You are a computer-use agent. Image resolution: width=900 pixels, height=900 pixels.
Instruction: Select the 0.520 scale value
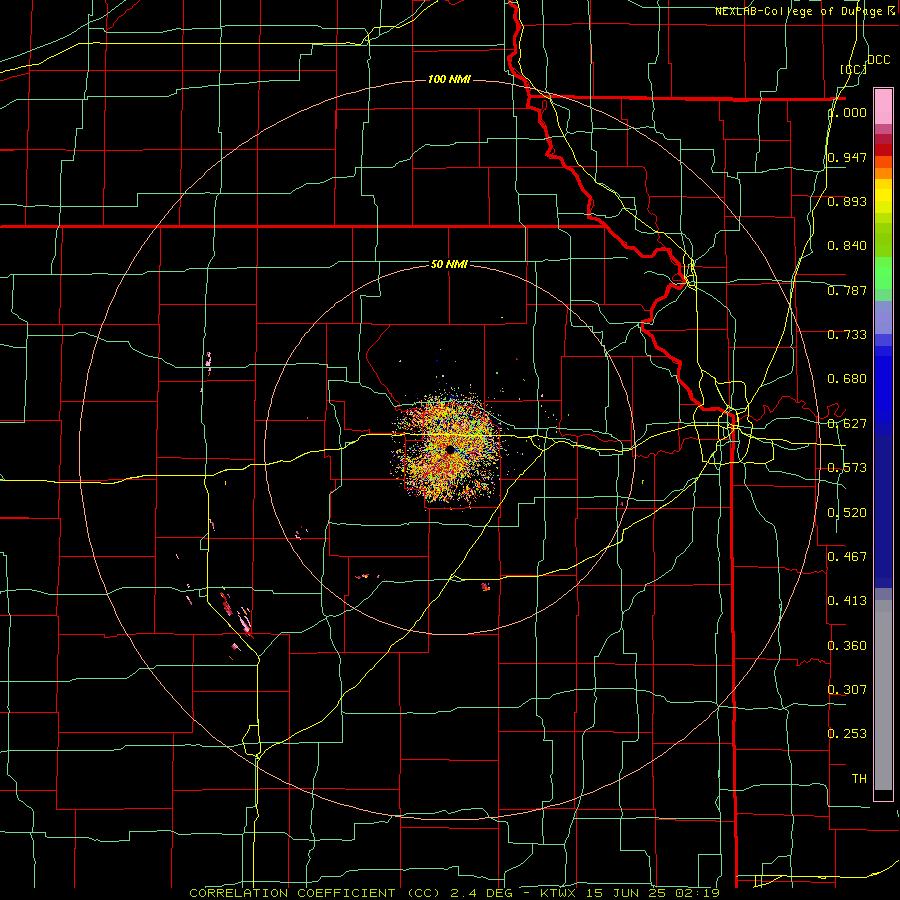tap(847, 513)
